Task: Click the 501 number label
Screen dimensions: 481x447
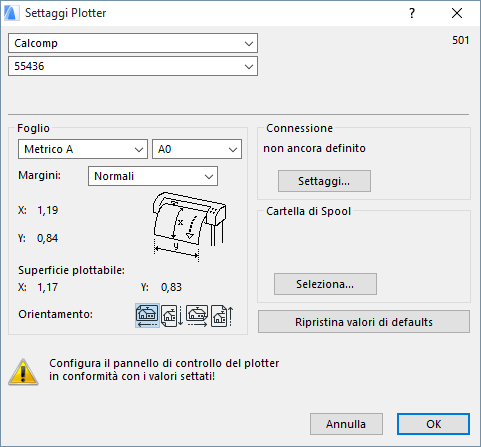Action: 460,40
